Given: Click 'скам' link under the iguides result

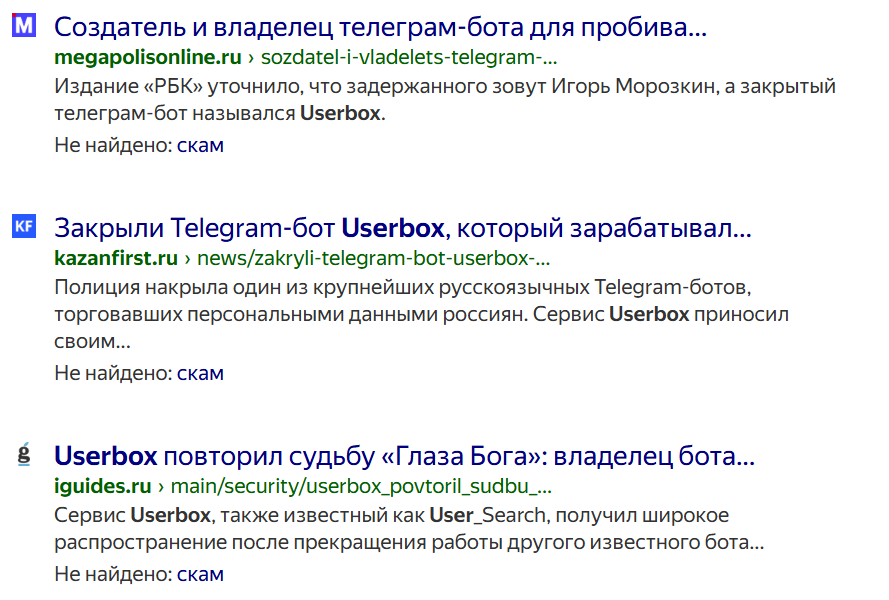Looking at the screenshot, I should pyautogui.click(x=200, y=573).
